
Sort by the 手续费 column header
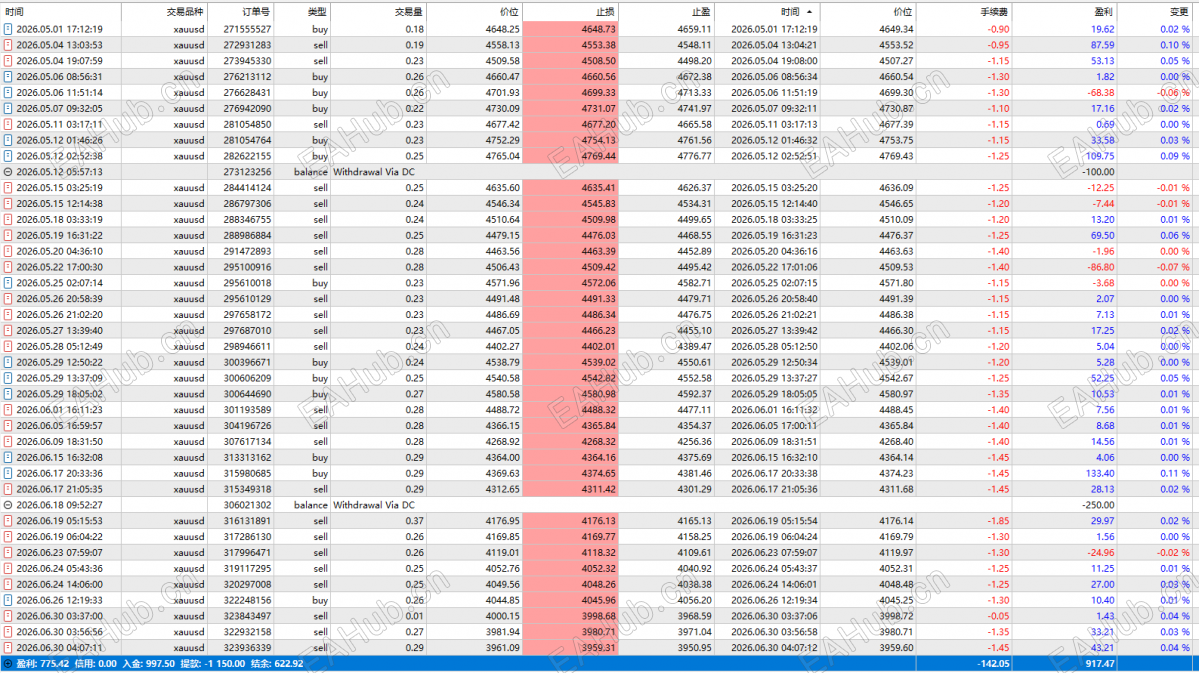[x=995, y=11]
